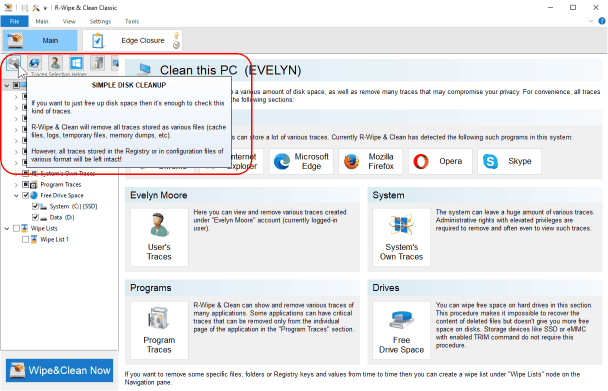This screenshot has width=608, height=391.
Task: Start cleaning with Wipe&Clean Now
Action: (x=60, y=370)
